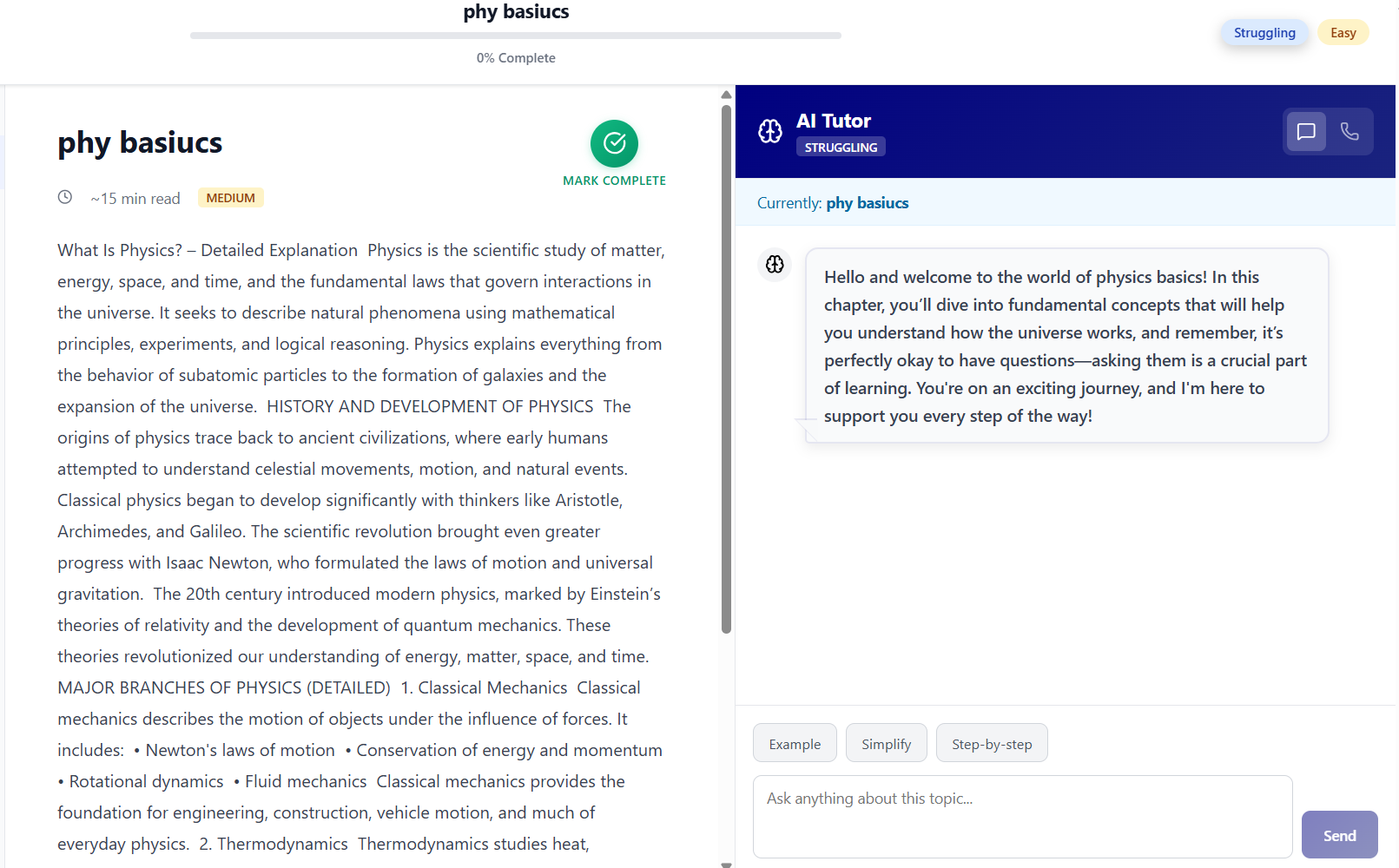Click the scrollbar up arrow

[726, 95]
